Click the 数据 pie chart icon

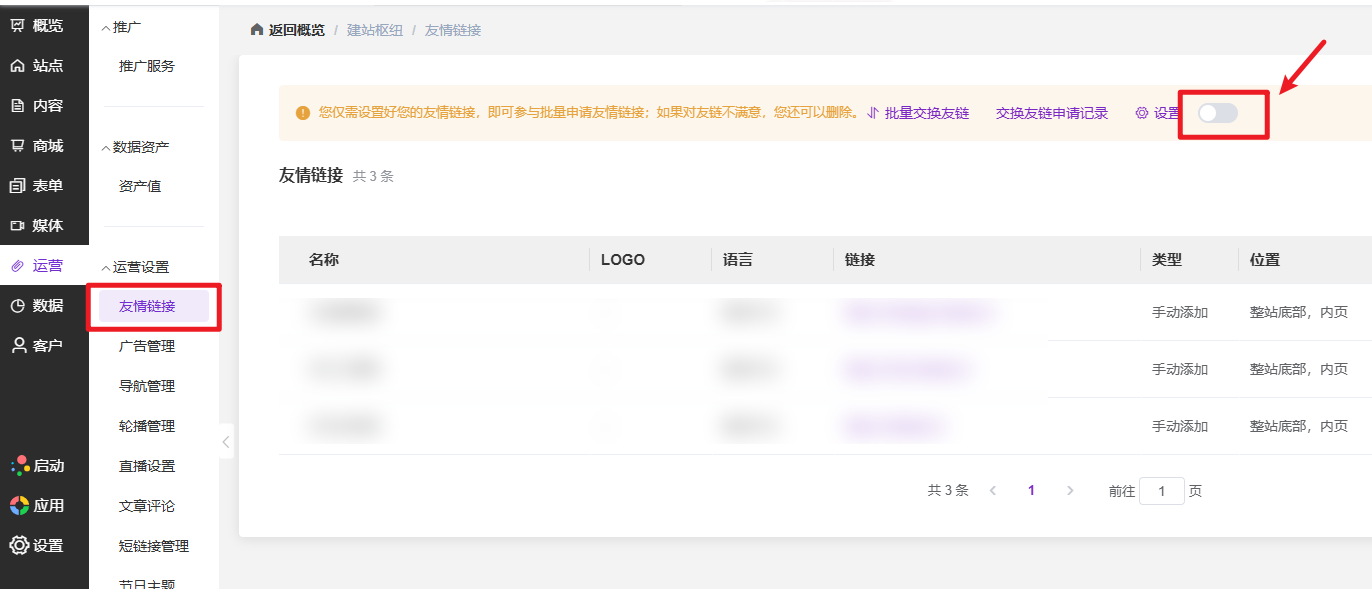click(17, 306)
